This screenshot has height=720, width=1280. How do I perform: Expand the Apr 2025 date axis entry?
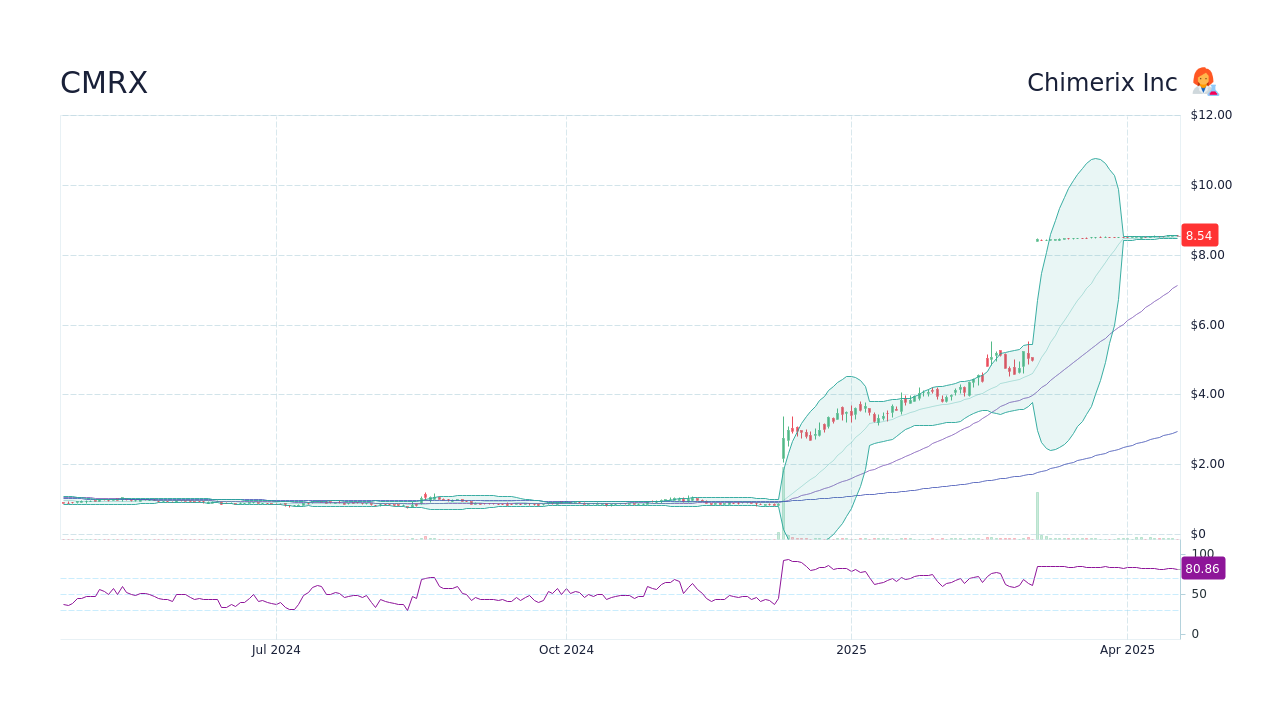point(1128,649)
